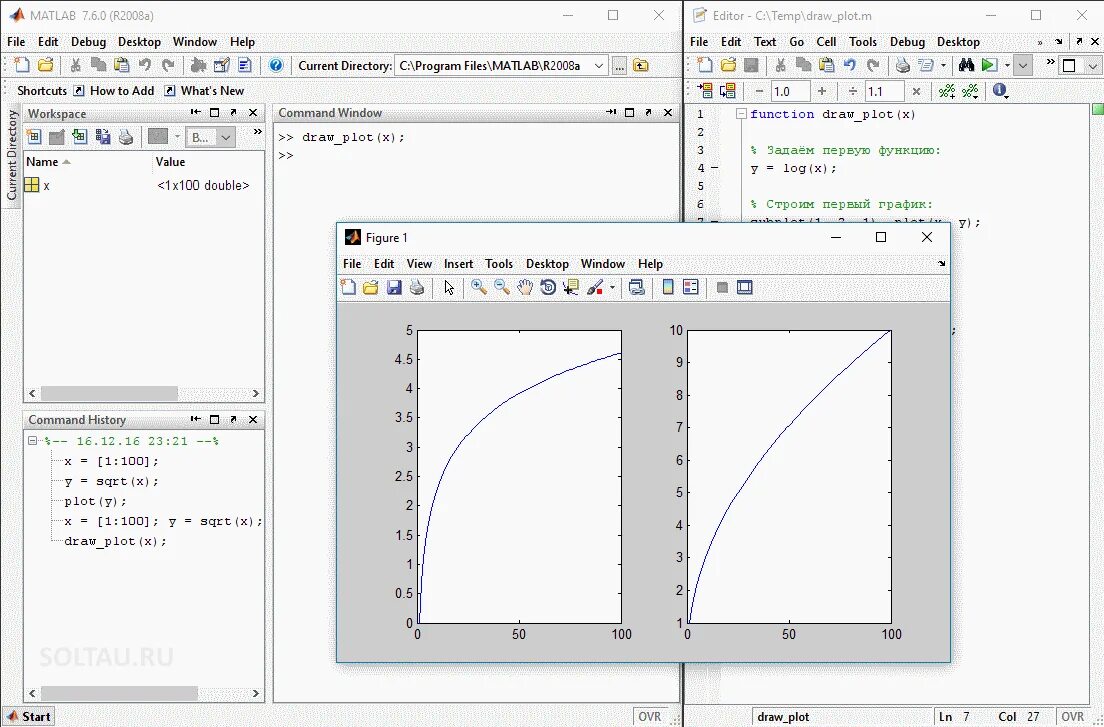Click the 1.0 increment value field in Editor
The width and height of the screenshot is (1104, 727).
(x=791, y=91)
